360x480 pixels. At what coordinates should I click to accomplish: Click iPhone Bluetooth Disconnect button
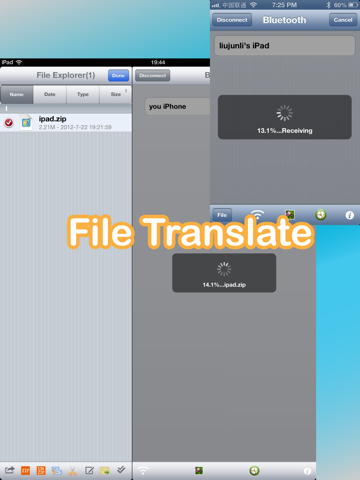pos(232,20)
